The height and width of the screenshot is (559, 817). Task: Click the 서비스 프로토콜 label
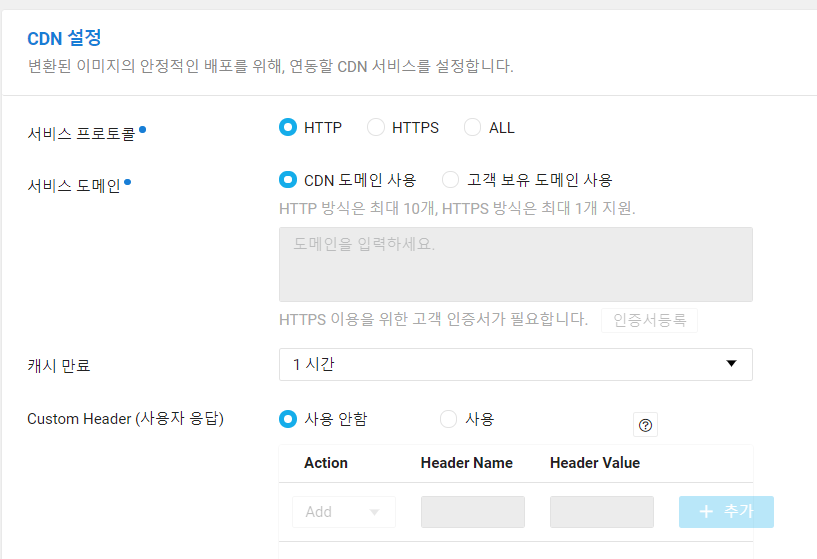pos(81,134)
